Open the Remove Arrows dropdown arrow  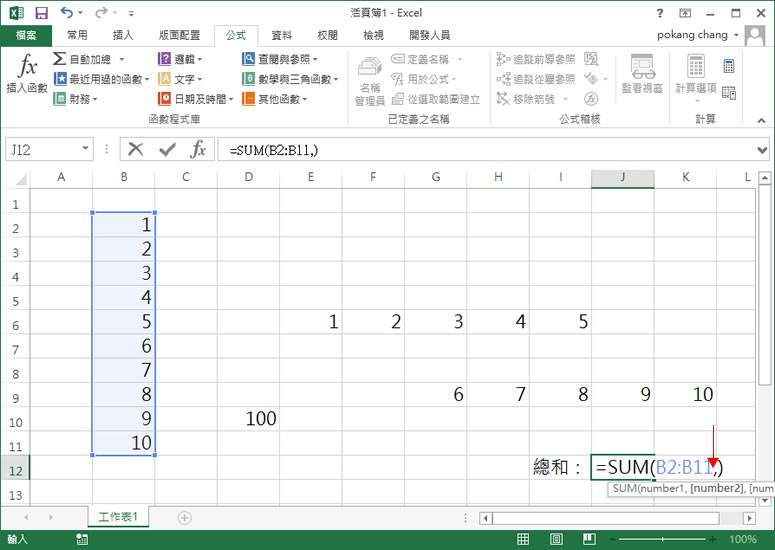point(566,99)
